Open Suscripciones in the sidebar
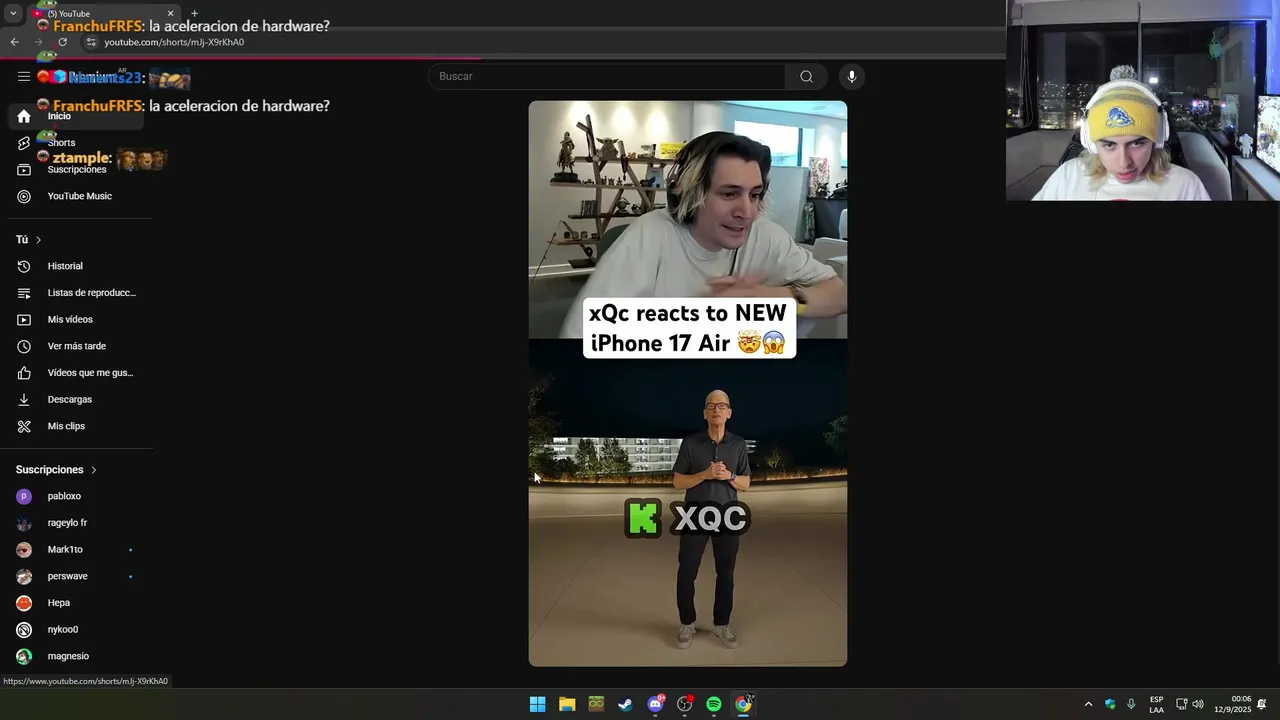The image size is (1280, 720). (76, 170)
